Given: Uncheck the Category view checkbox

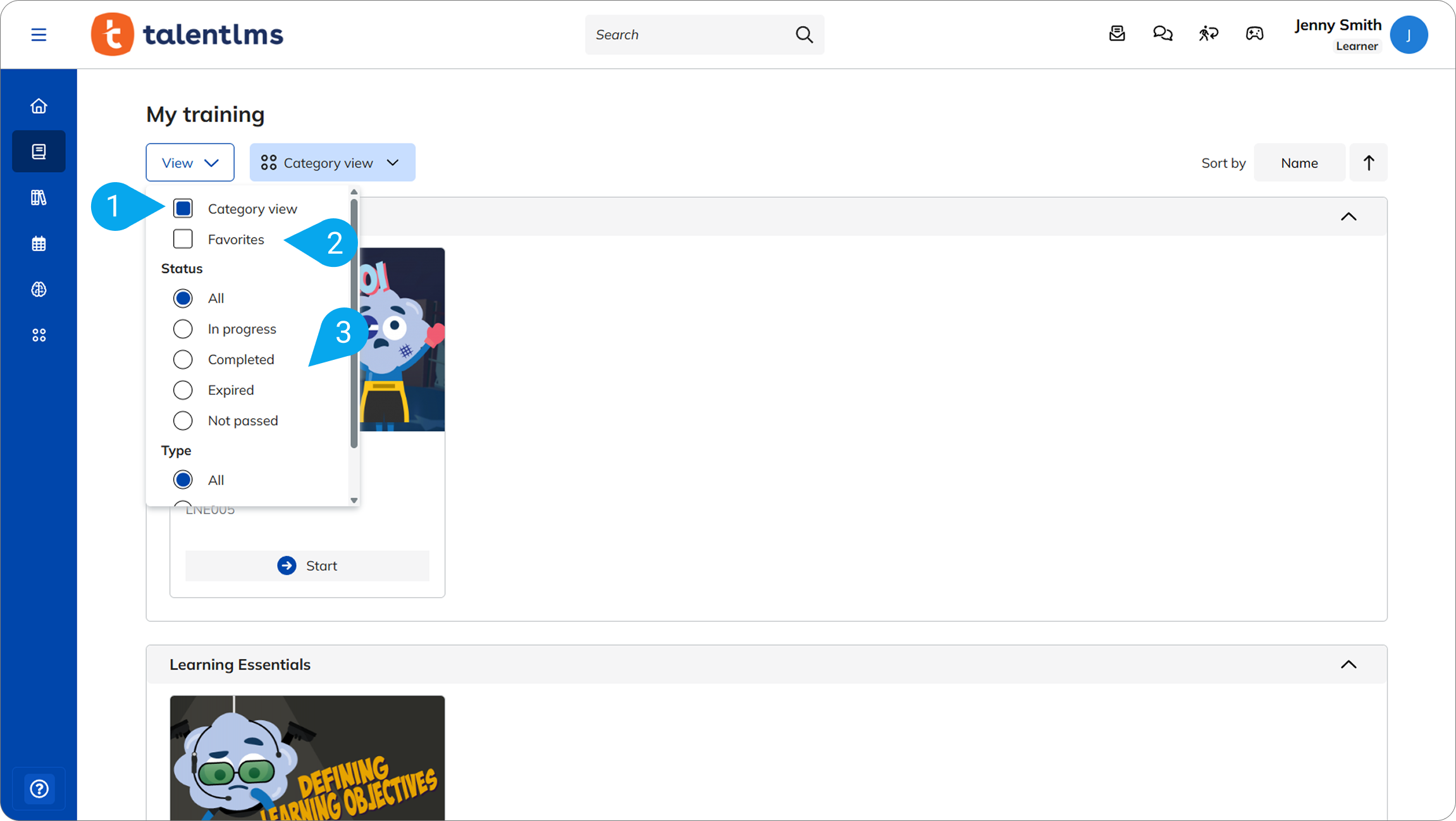Looking at the screenshot, I should [x=183, y=208].
